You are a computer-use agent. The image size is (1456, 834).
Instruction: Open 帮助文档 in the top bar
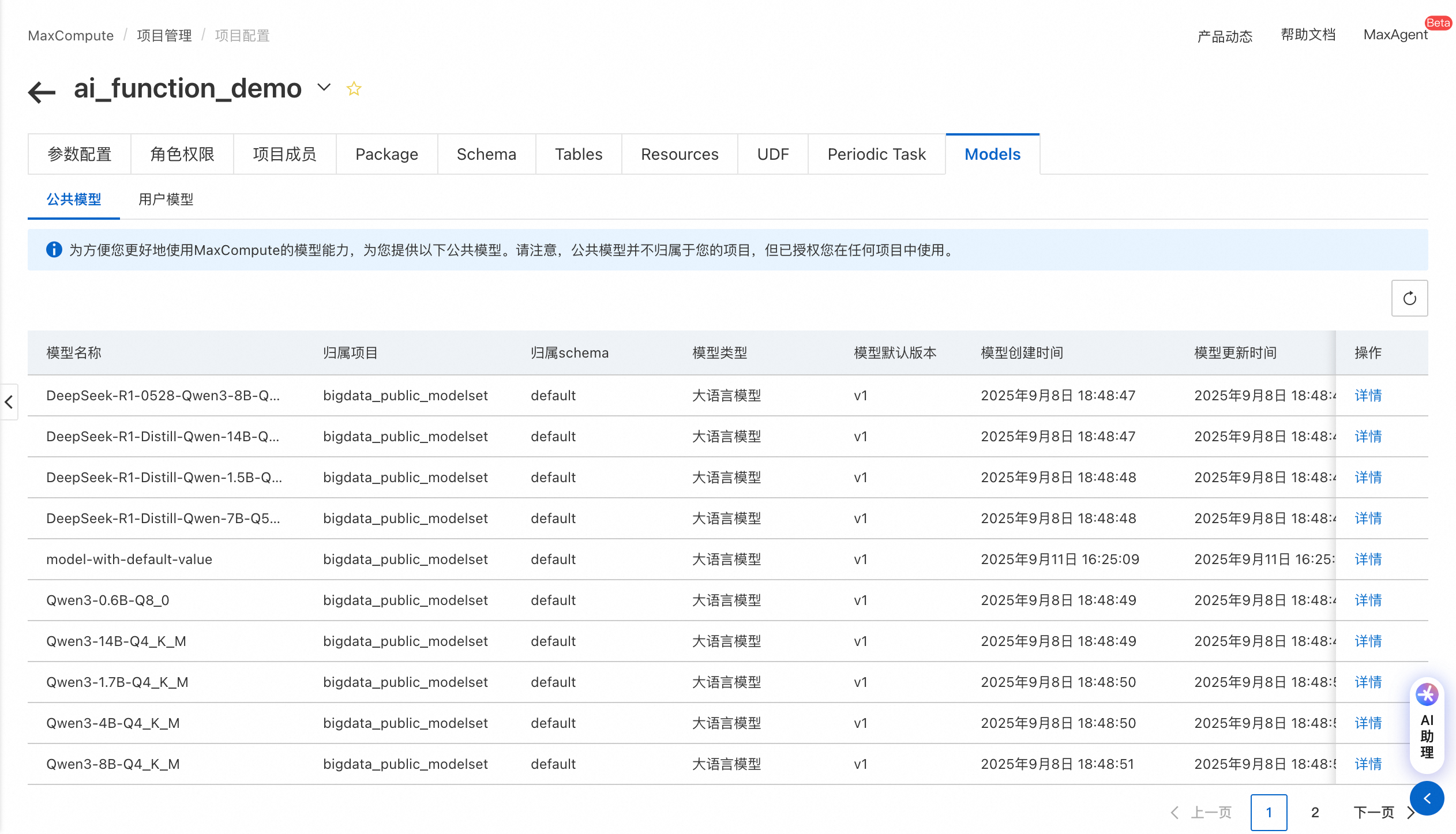(1307, 35)
